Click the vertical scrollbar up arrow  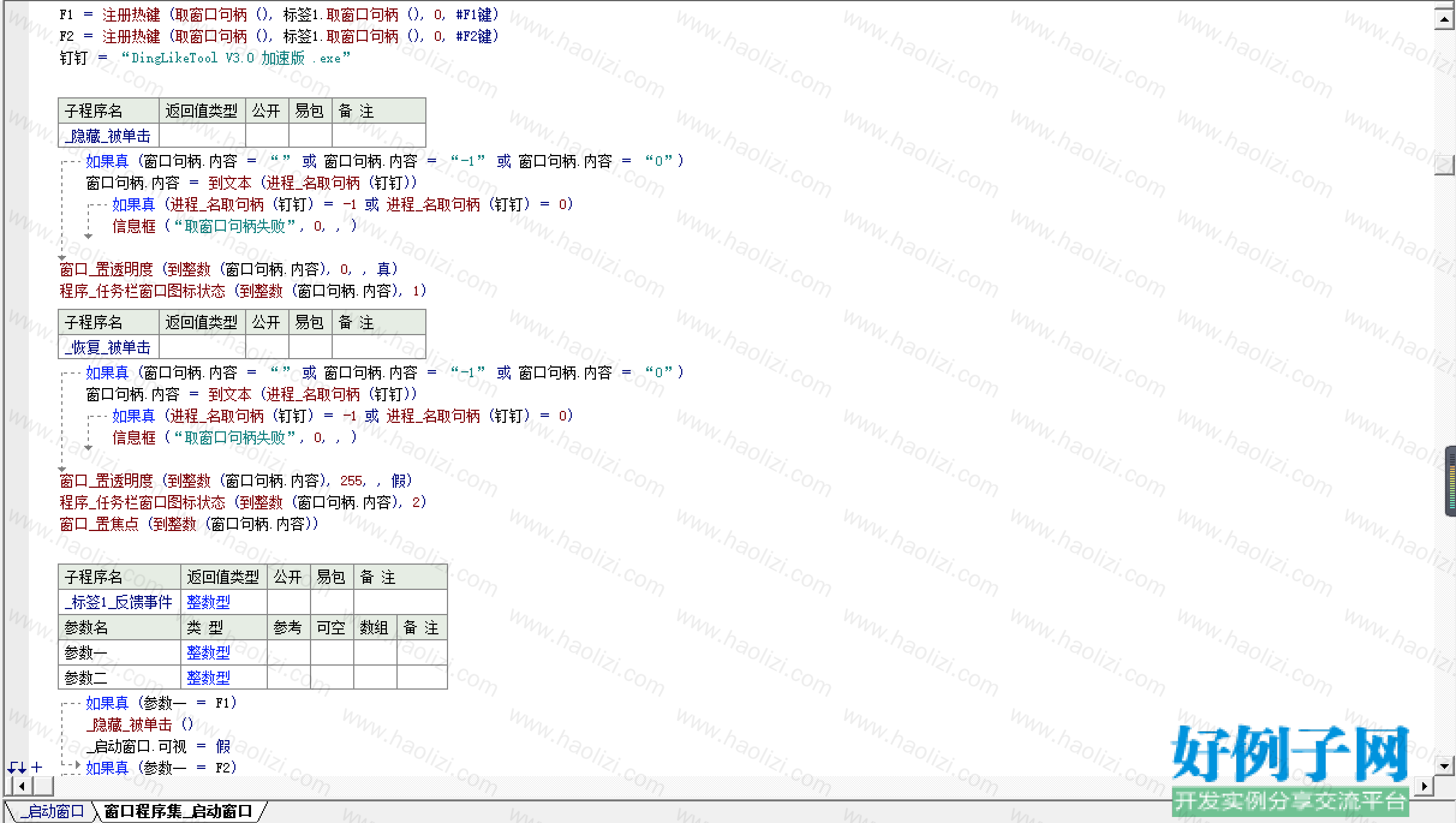pyautogui.click(x=1444, y=19)
